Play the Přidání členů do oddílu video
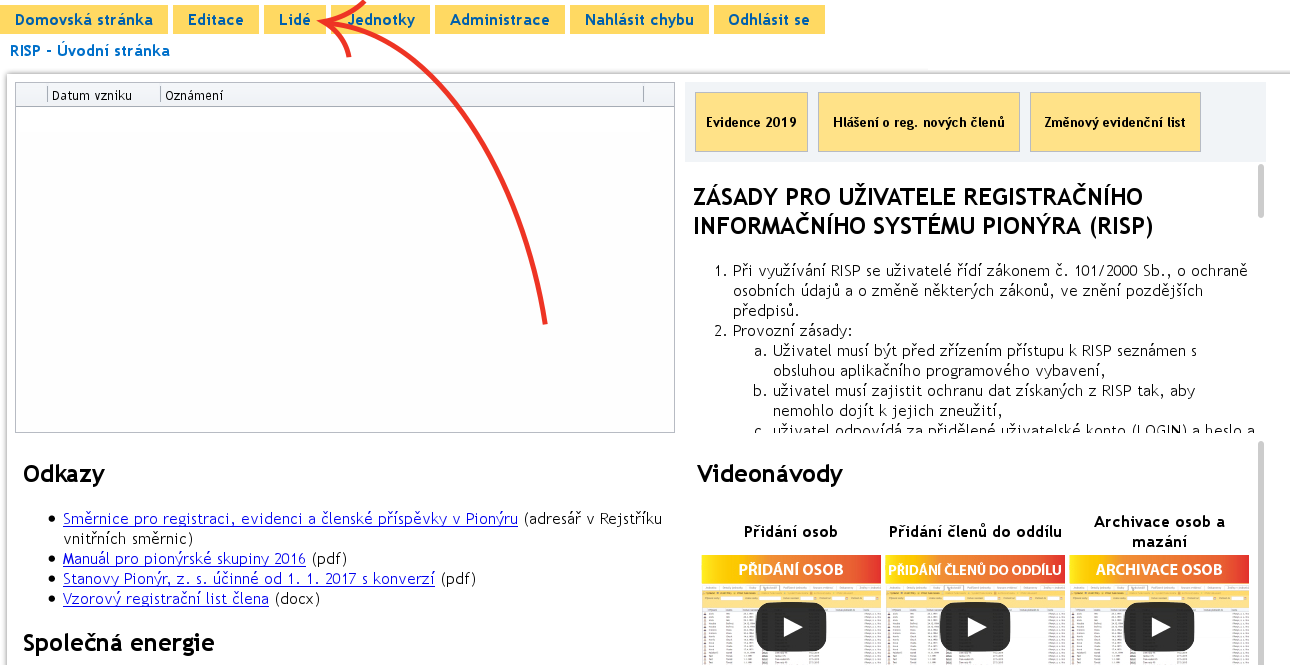The image size is (1290, 665). (x=975, y=627)
